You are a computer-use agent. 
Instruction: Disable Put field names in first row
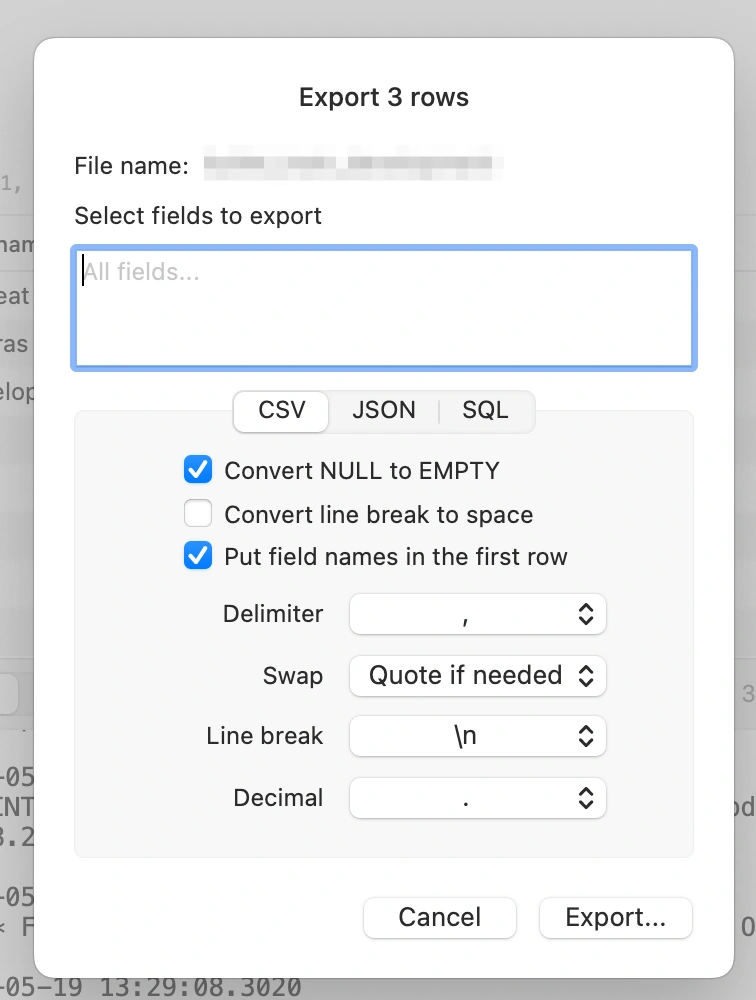point(198,555)
